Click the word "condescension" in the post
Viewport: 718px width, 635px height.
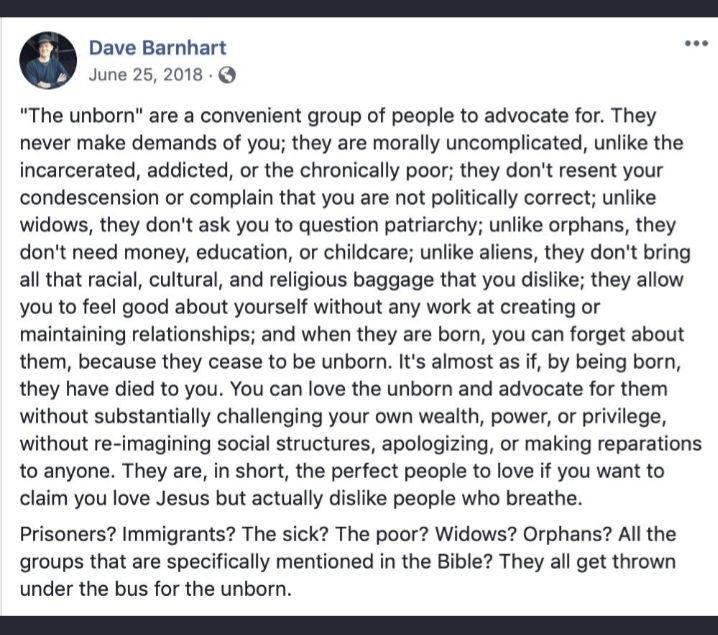click(89, 198)
